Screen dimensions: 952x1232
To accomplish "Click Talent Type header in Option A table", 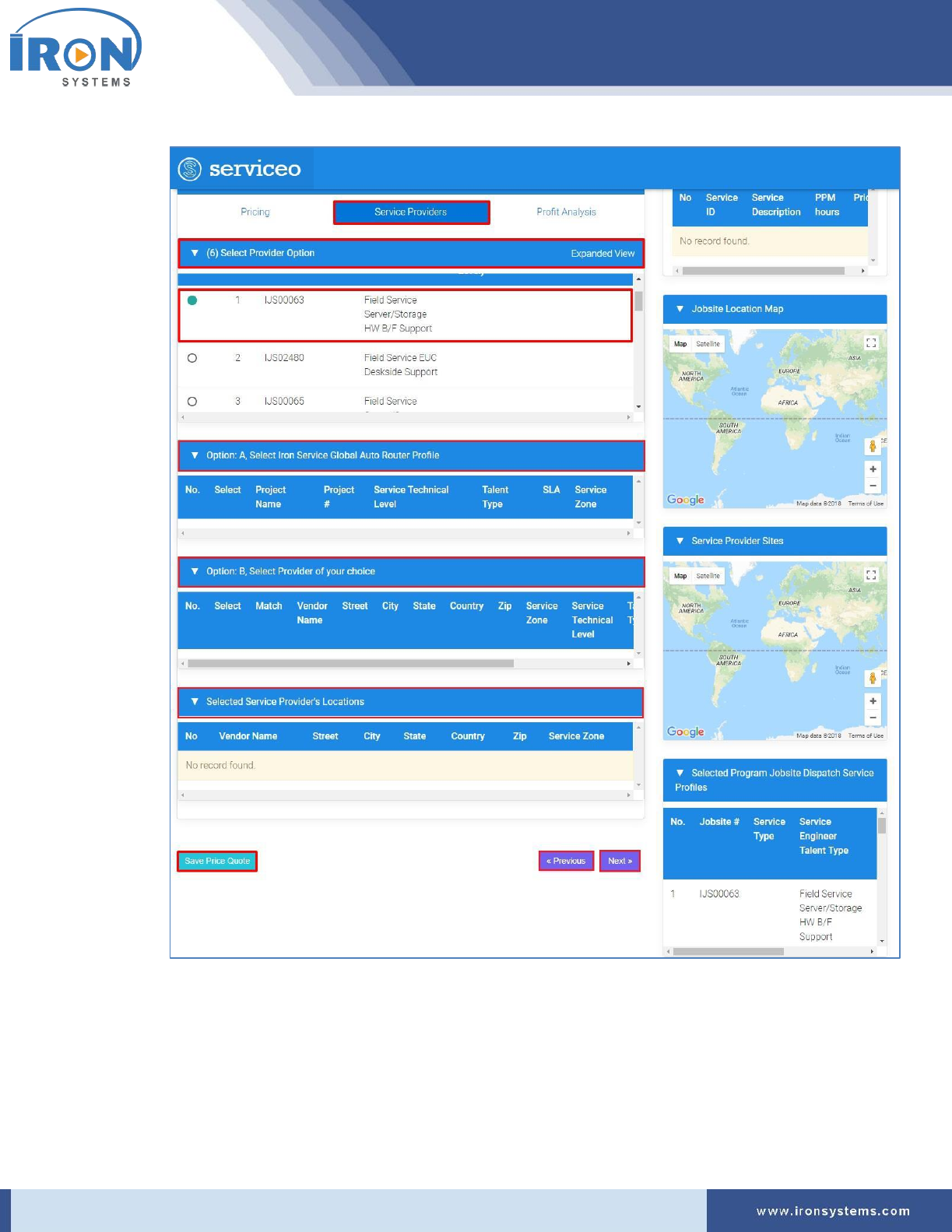I will [x=495, y=497].
